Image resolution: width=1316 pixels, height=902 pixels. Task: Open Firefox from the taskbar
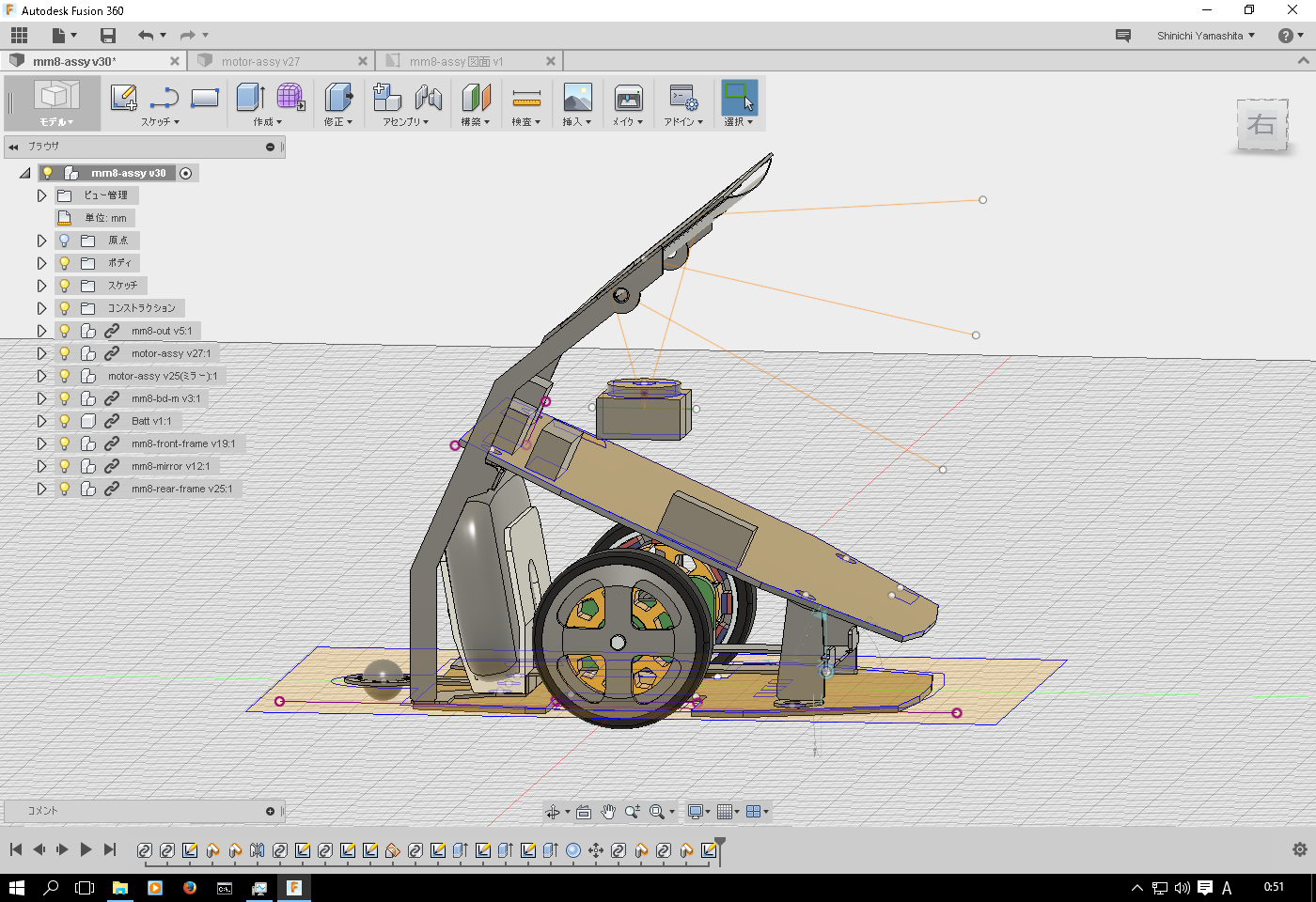[x=190, y=887]
